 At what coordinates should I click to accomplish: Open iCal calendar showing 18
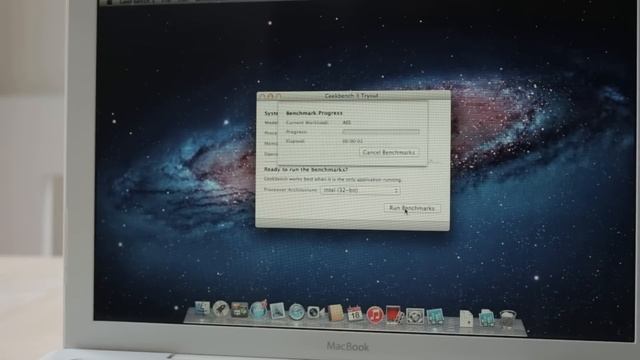click(355, 314)
